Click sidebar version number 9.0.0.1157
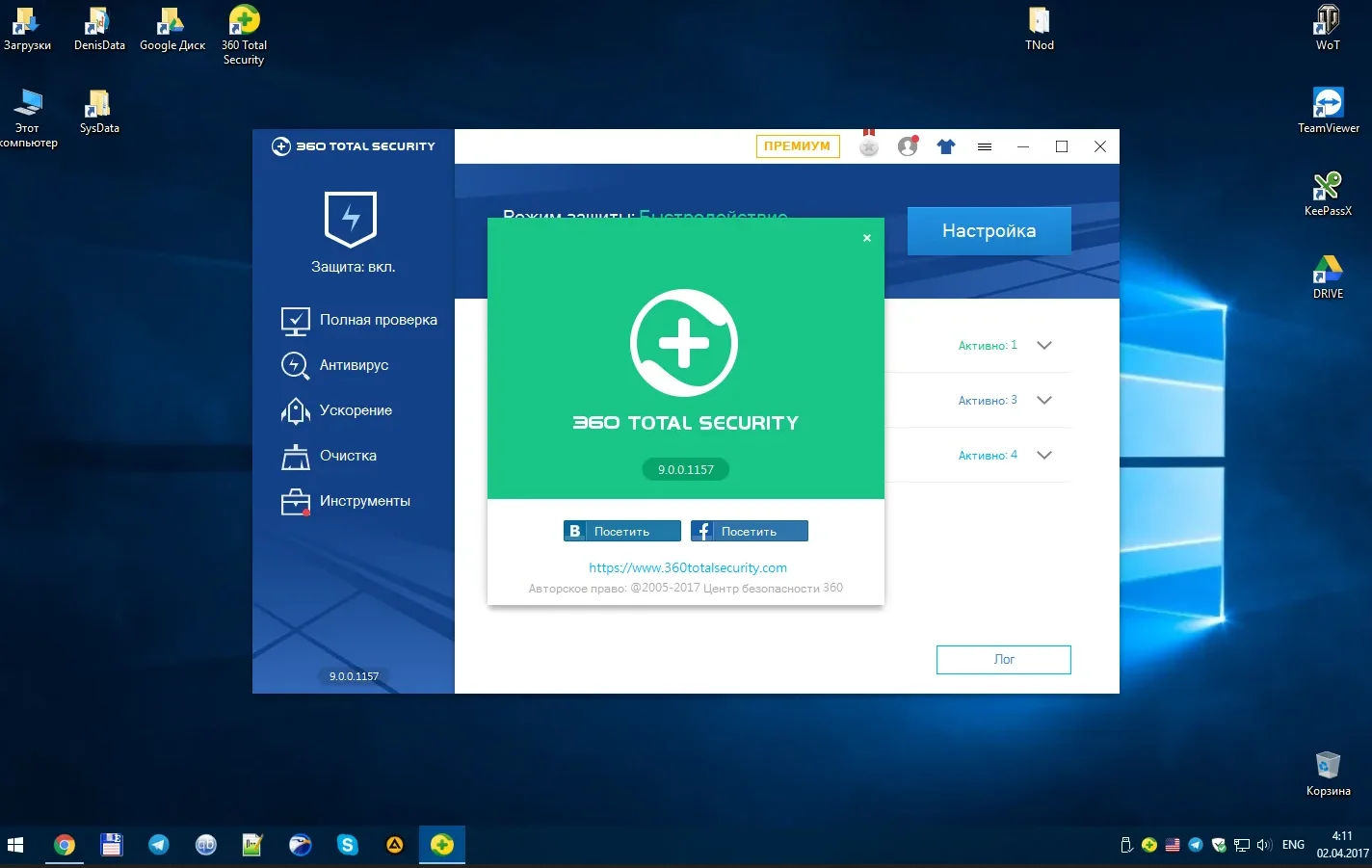 [354, 676]
